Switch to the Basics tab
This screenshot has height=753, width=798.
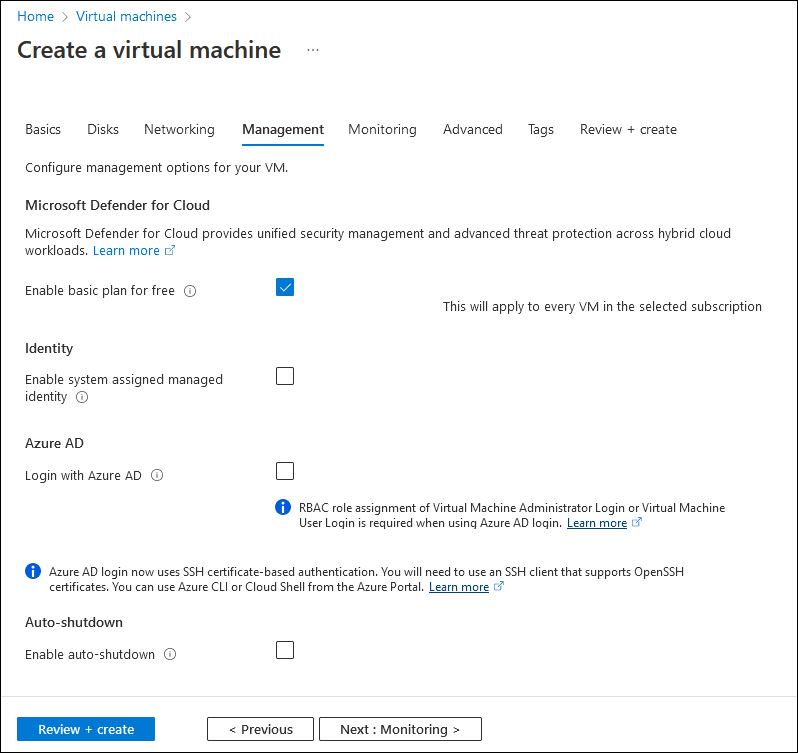pos(43,129)
